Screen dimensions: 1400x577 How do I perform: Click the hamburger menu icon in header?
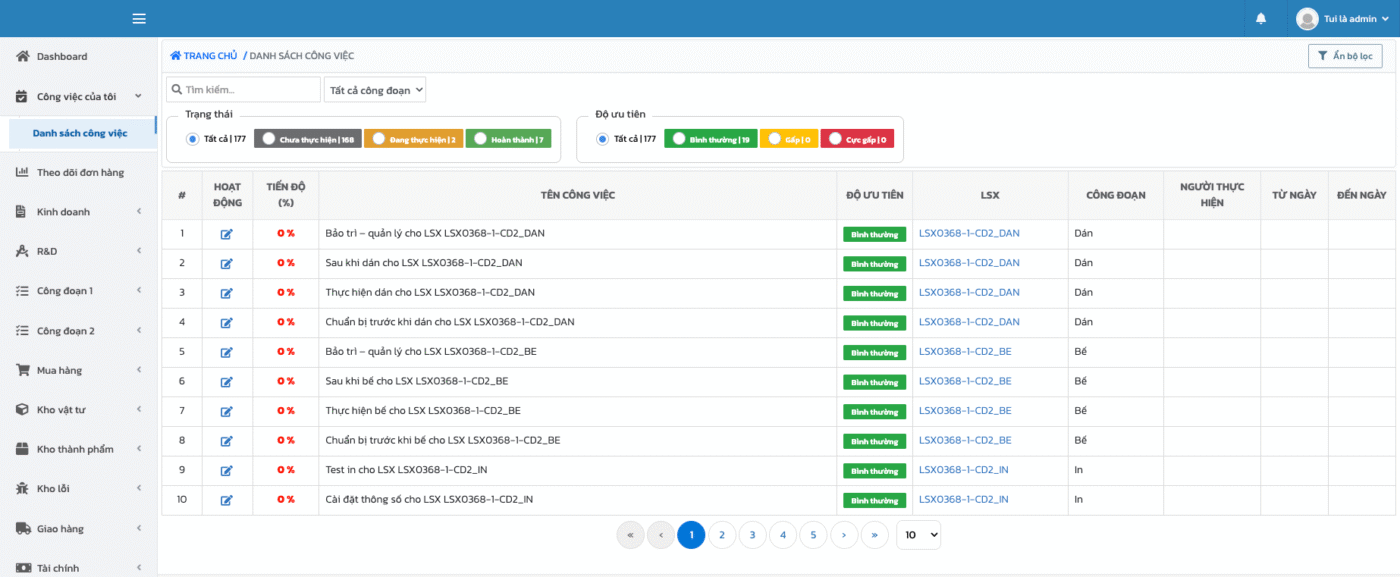tap(139, 18)
